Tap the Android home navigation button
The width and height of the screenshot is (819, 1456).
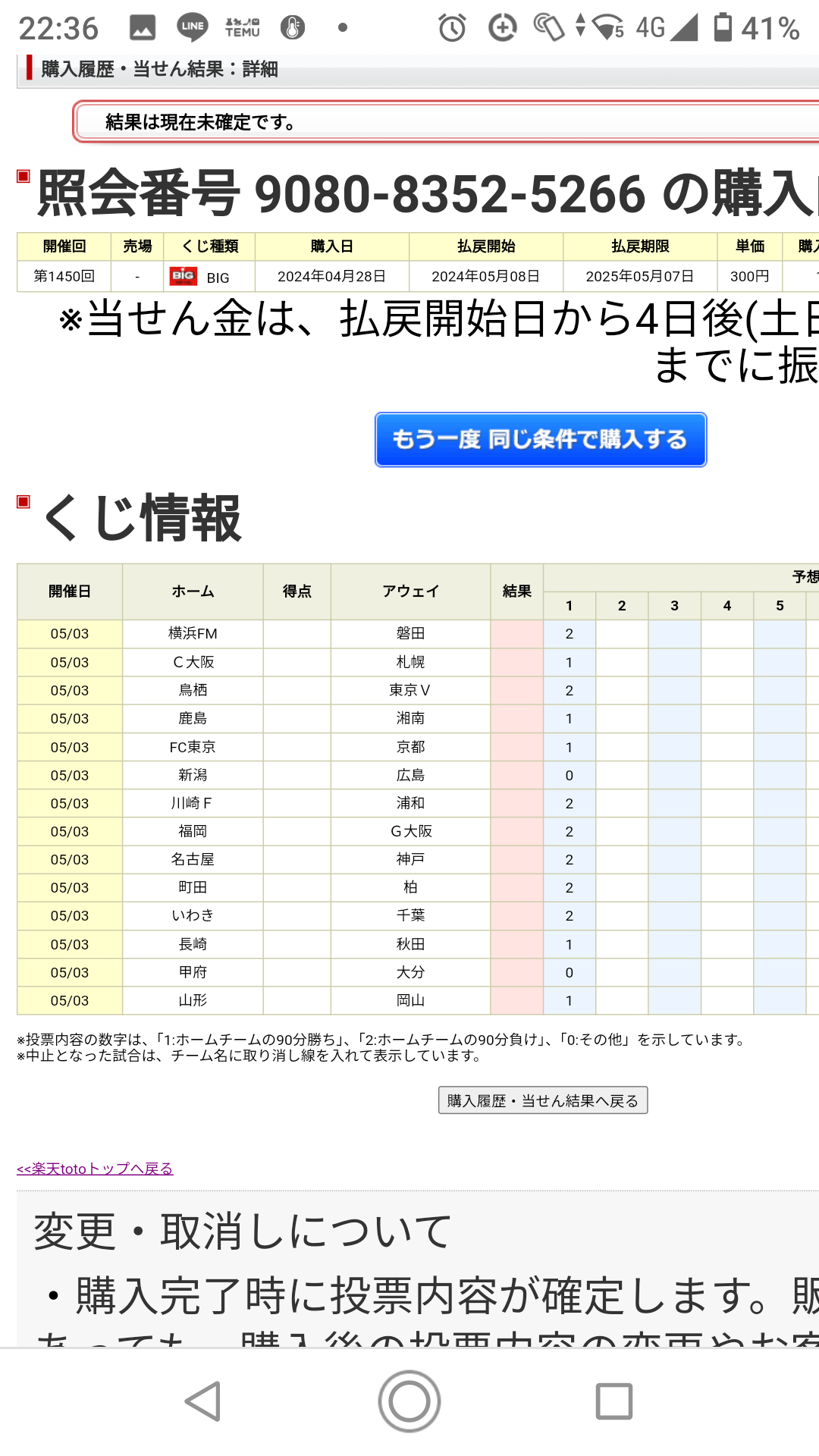click(409, 1401)
